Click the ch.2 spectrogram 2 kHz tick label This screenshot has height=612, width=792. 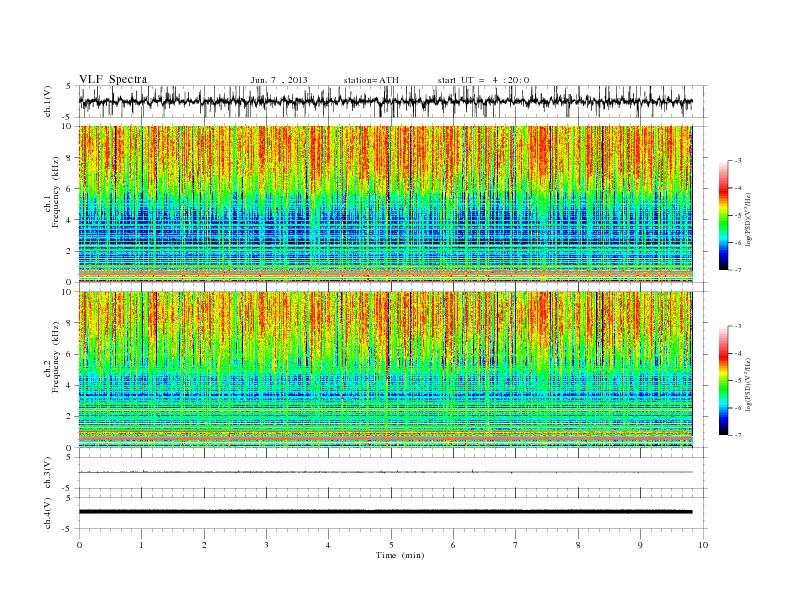70,416
